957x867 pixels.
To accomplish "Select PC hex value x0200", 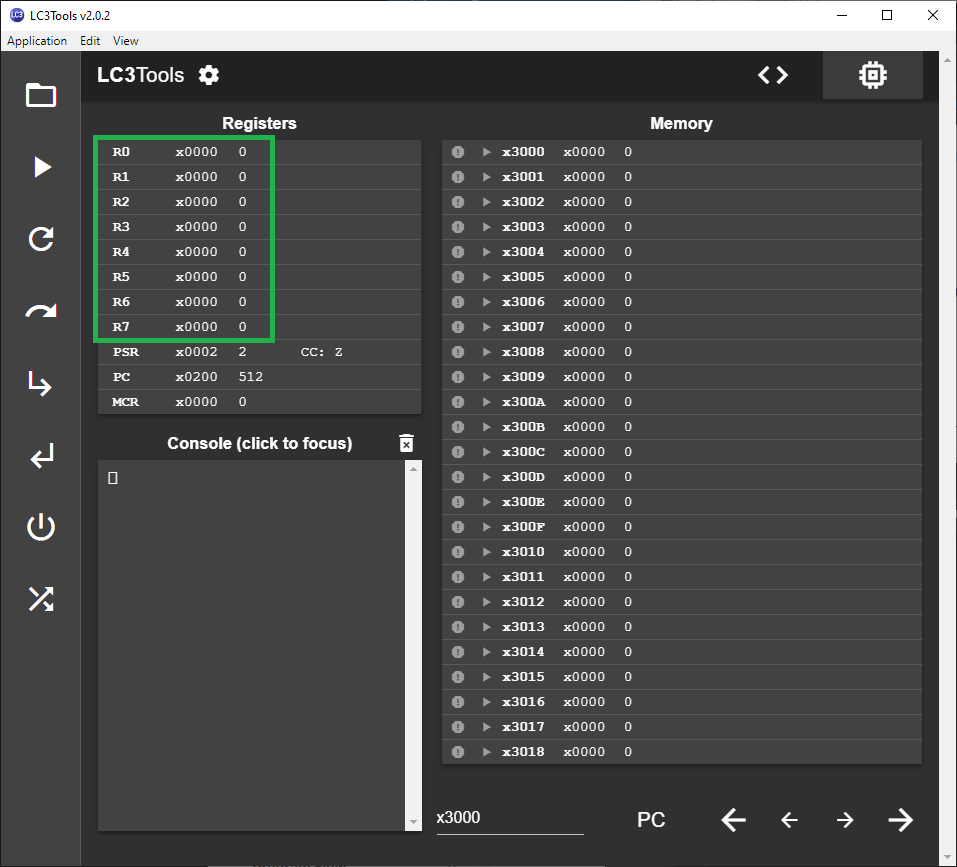I will (196, 377).
